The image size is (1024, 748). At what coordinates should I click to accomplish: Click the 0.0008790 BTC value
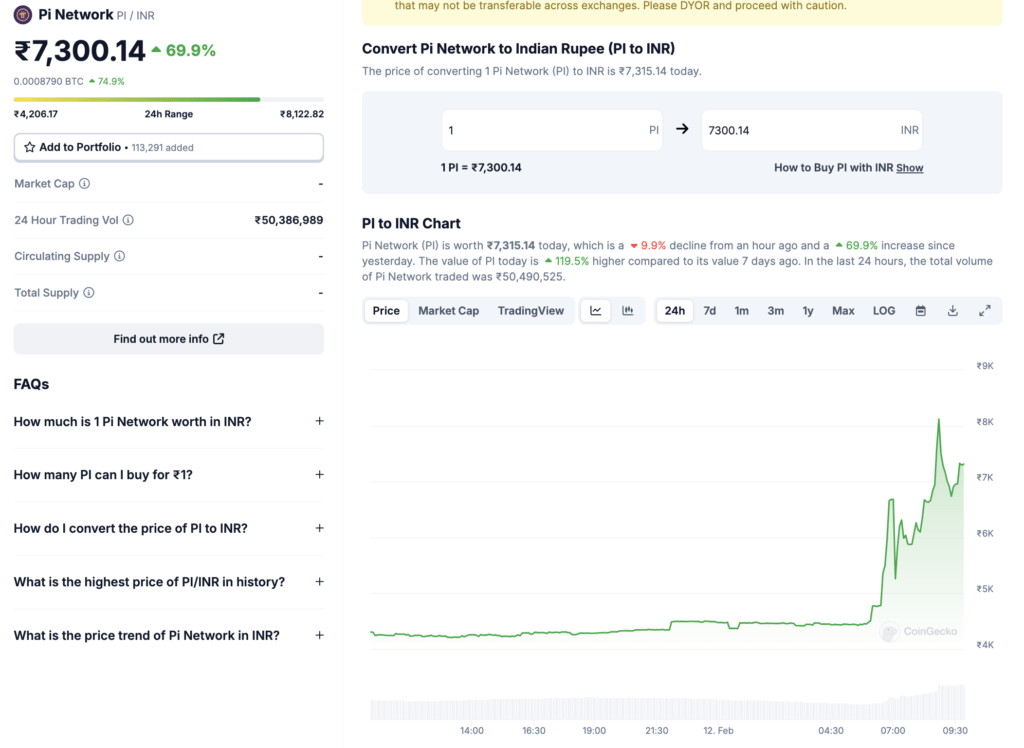click(49, 82)
